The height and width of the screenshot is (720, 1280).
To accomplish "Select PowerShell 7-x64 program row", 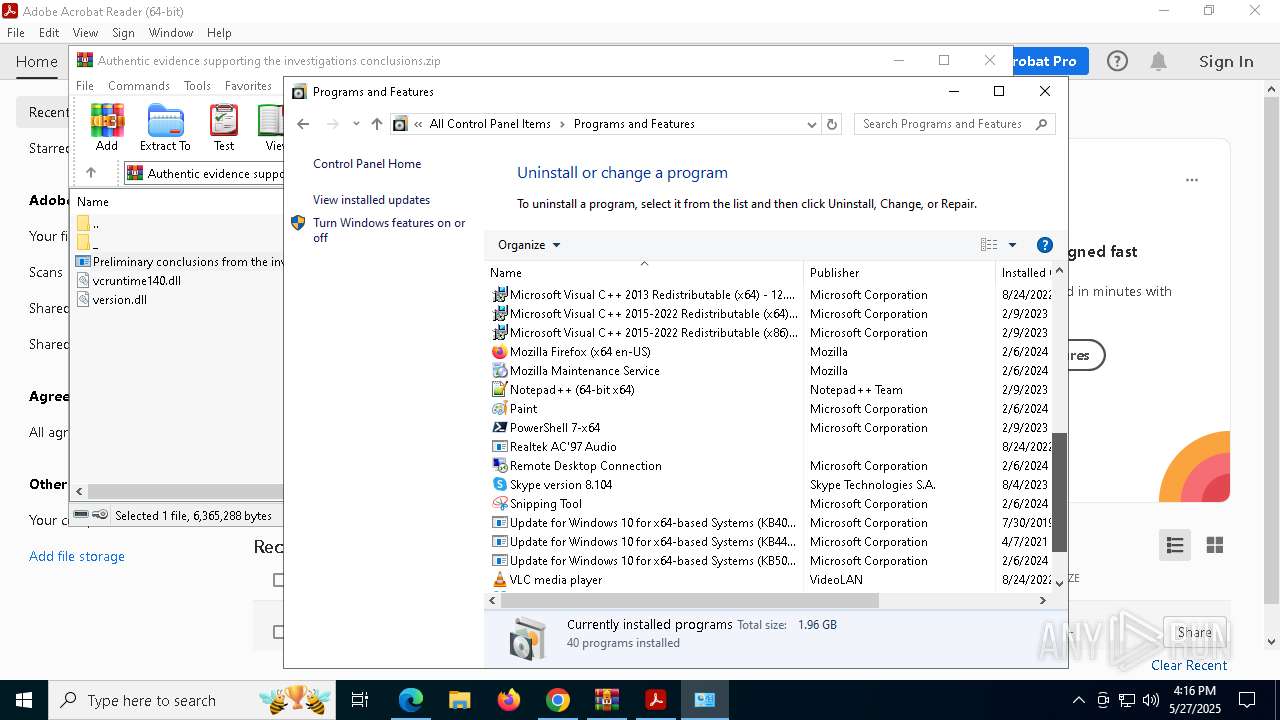I will (x=555, y=428).
